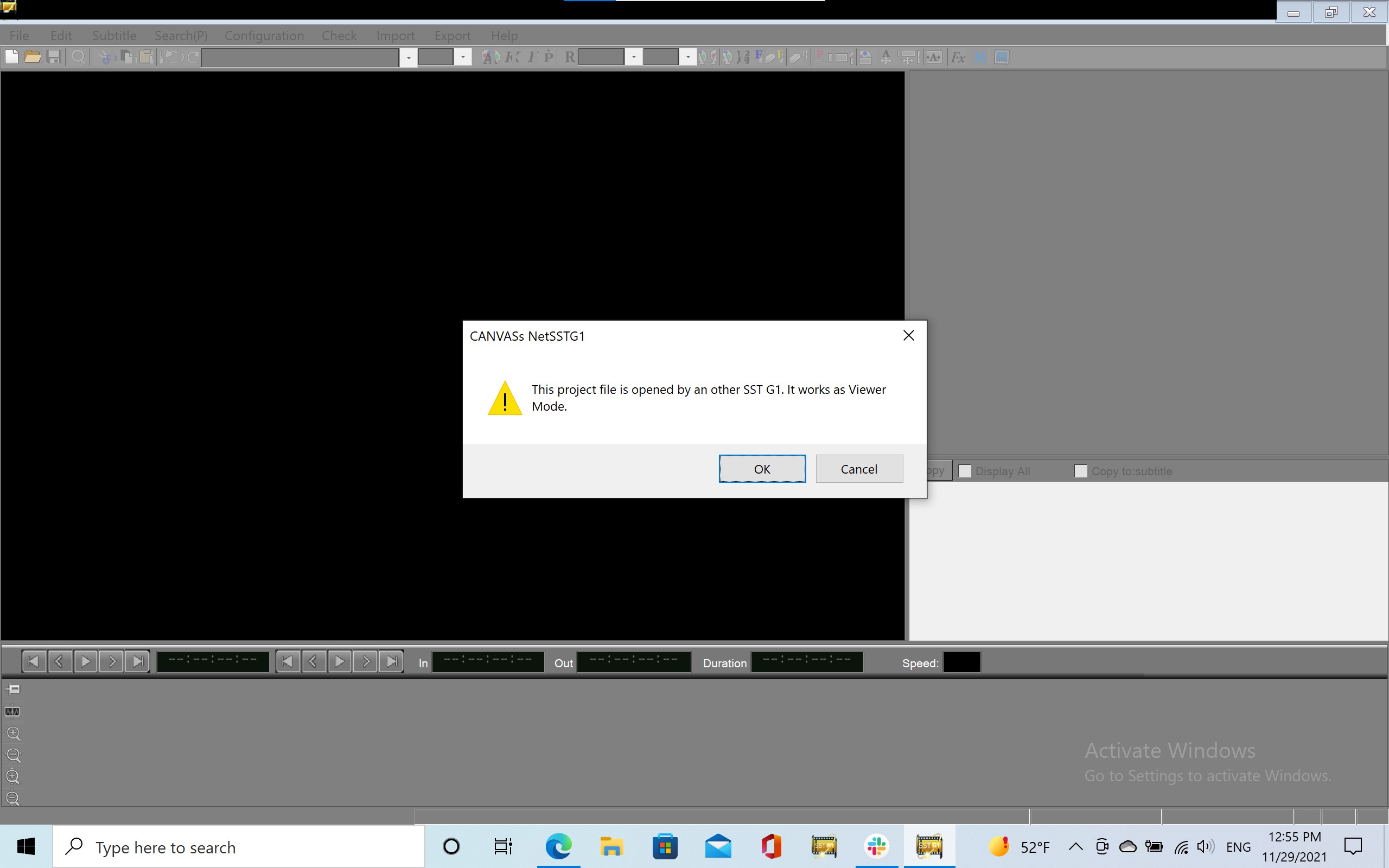Viewport: 1389px width, 868px height.
Task: Close the CANVASs NetSSTG1 dialog
Action: (x=908, y=336)
